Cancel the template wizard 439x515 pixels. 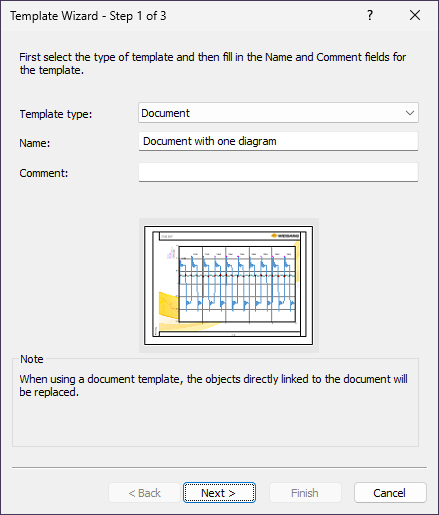tap(390, 492)
